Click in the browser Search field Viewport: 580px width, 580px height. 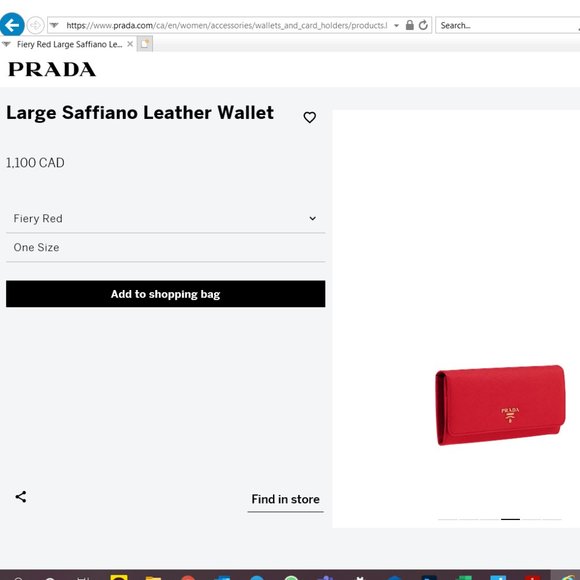pos(508,26)
